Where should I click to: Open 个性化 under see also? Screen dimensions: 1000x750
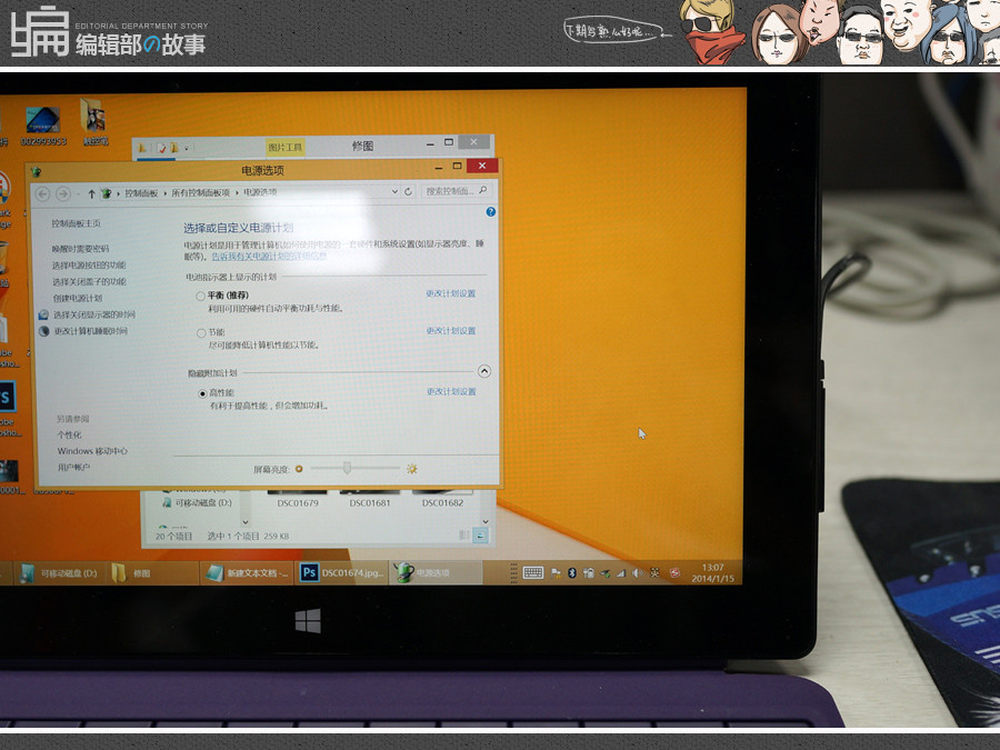[70, 435]
